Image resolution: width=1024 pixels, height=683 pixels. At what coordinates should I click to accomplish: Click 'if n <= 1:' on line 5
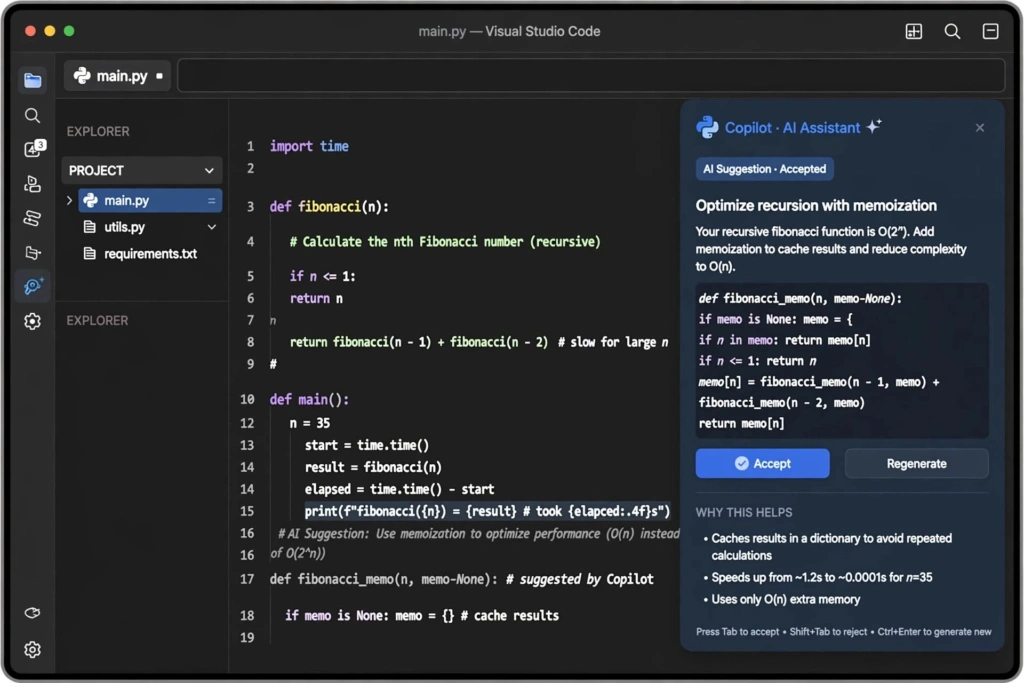pos(323,277)
